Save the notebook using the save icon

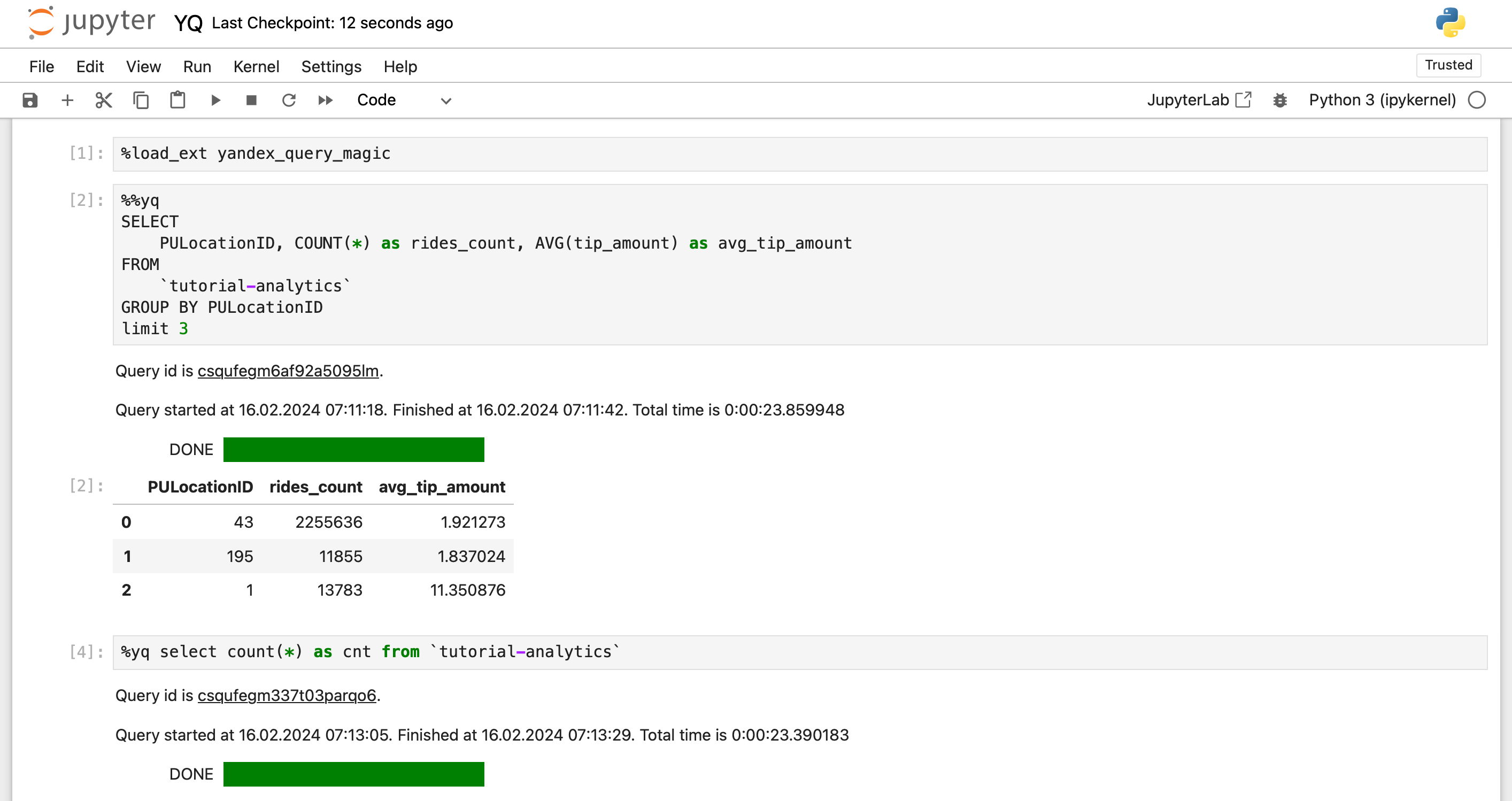(x=29, y=100)
